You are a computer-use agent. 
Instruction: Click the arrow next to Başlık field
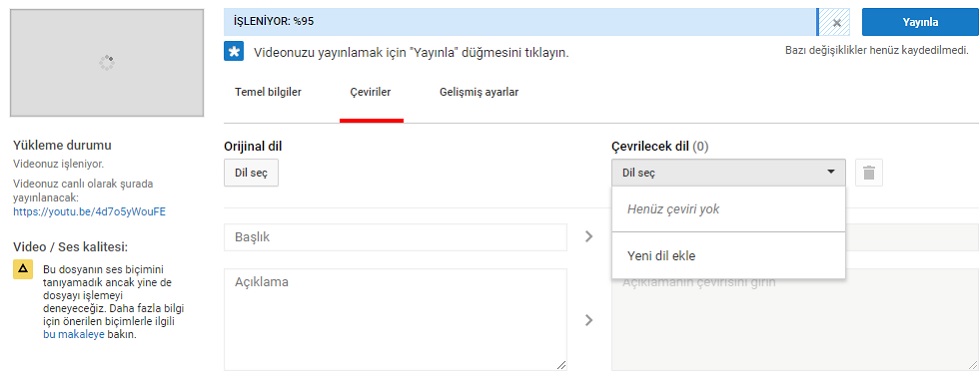(x=588, y=237)
